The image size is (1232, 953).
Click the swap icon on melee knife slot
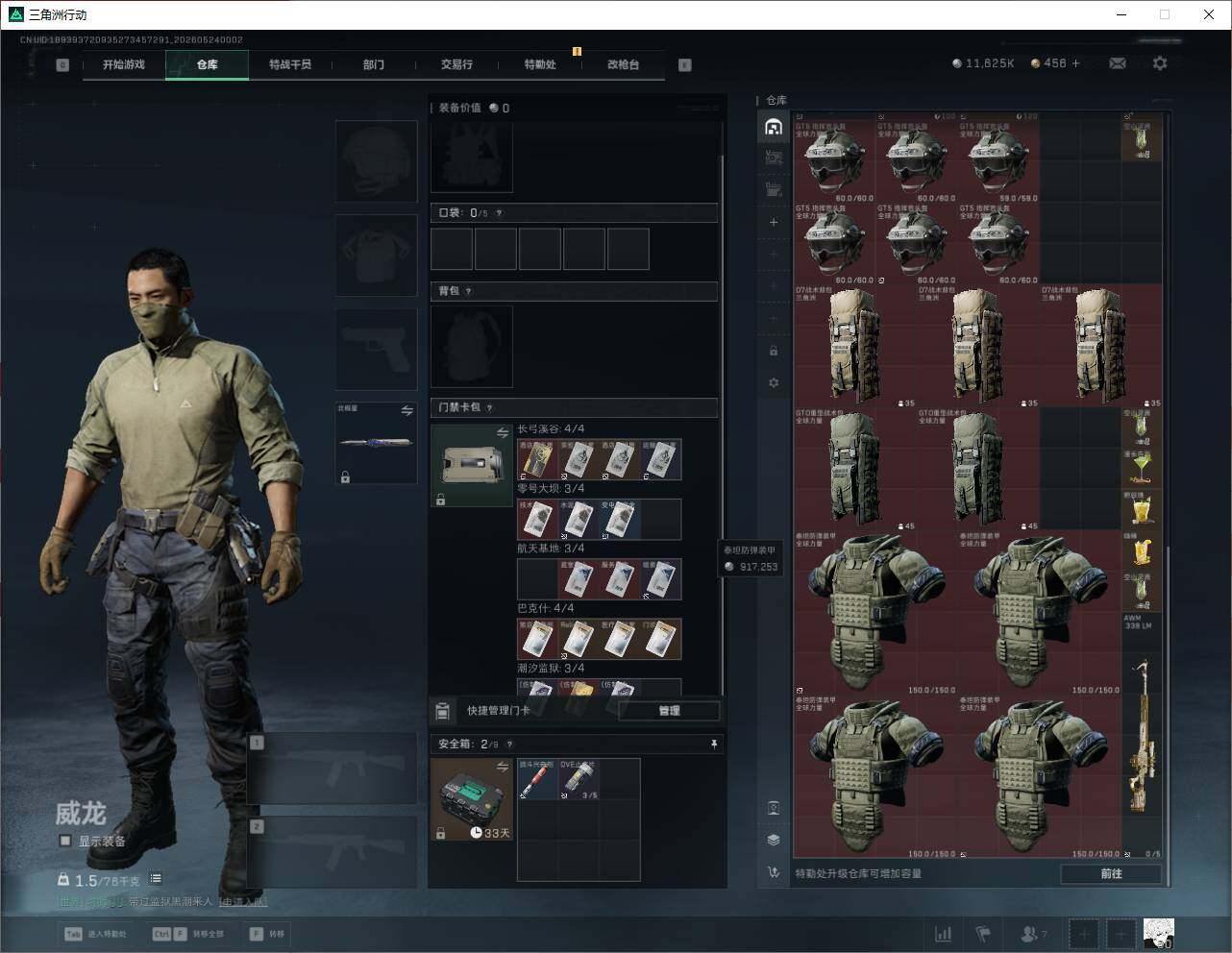click(407, 411)
